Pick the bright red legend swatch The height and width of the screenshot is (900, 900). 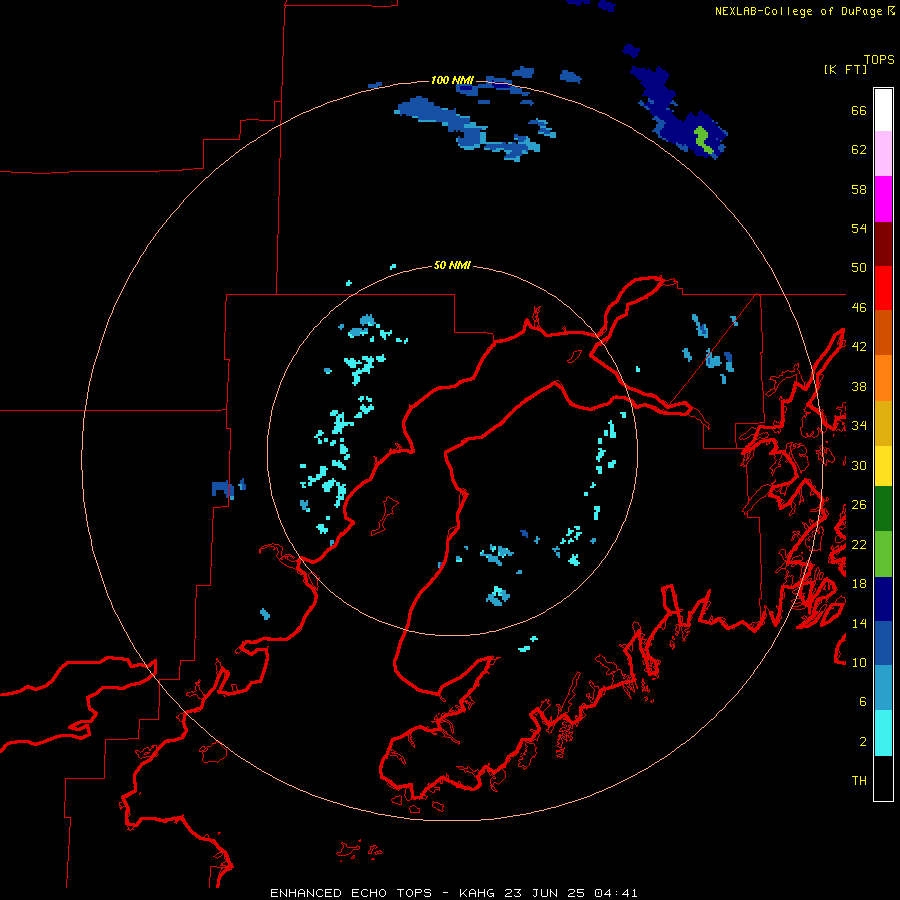pos(883,288)
